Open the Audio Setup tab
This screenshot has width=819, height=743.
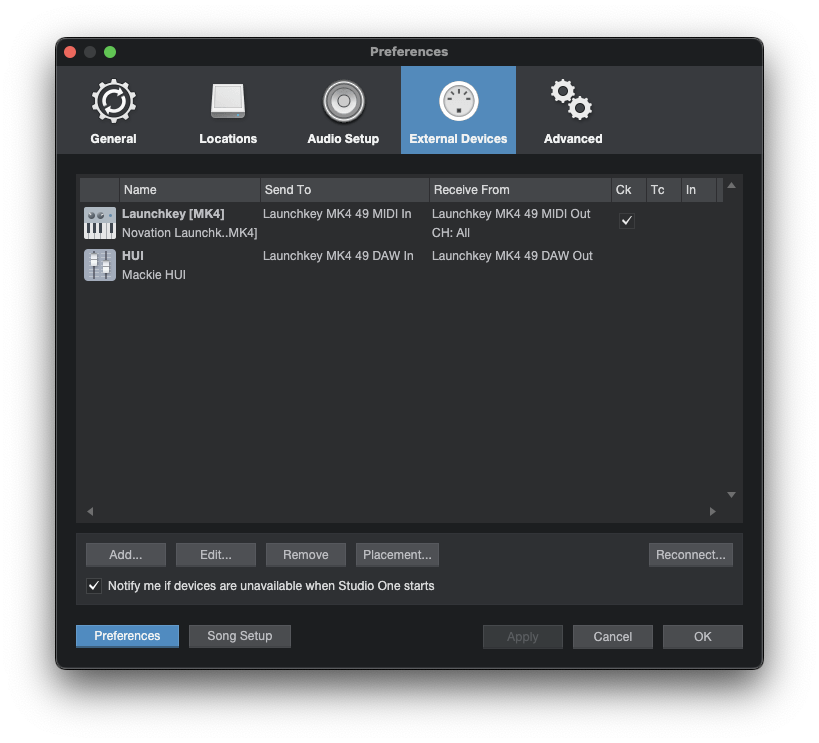pos(343,110)
